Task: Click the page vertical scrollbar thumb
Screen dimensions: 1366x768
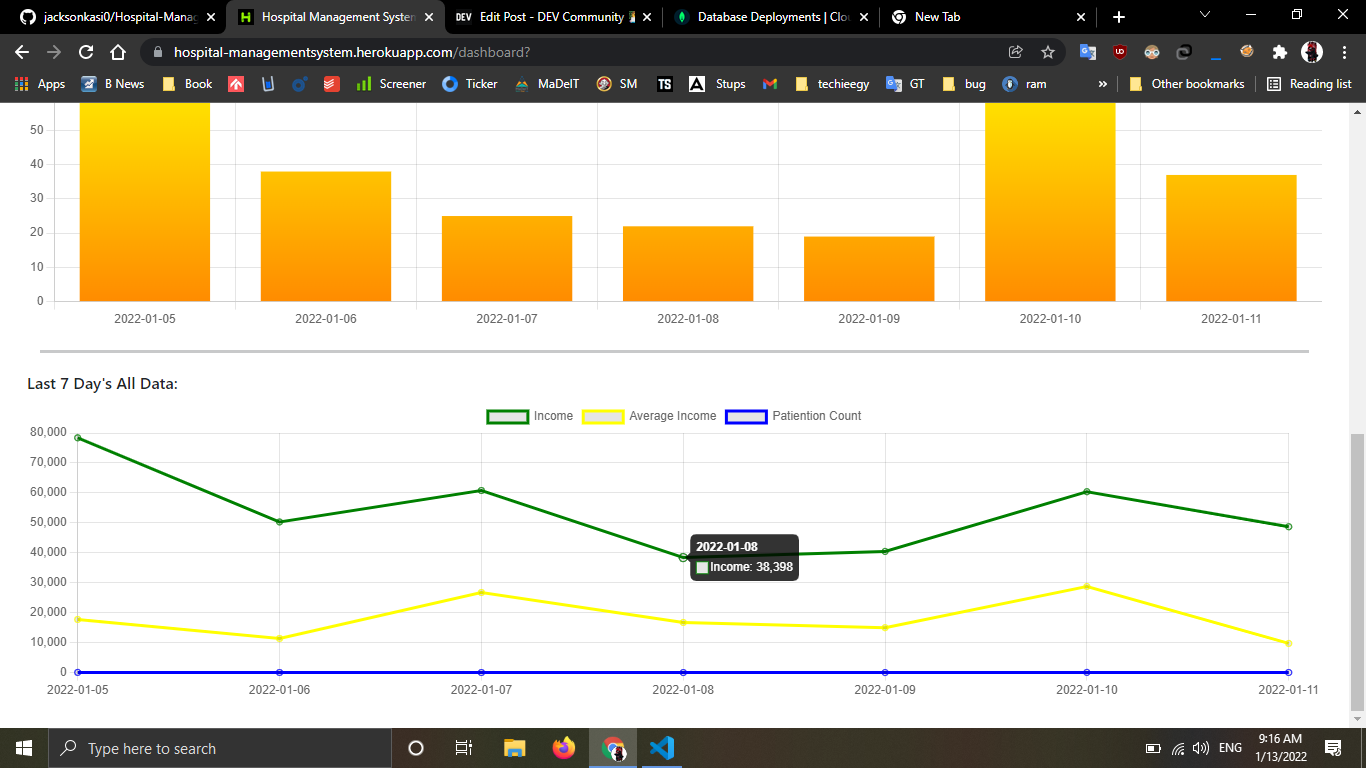Action: [x=1357, y=570]
